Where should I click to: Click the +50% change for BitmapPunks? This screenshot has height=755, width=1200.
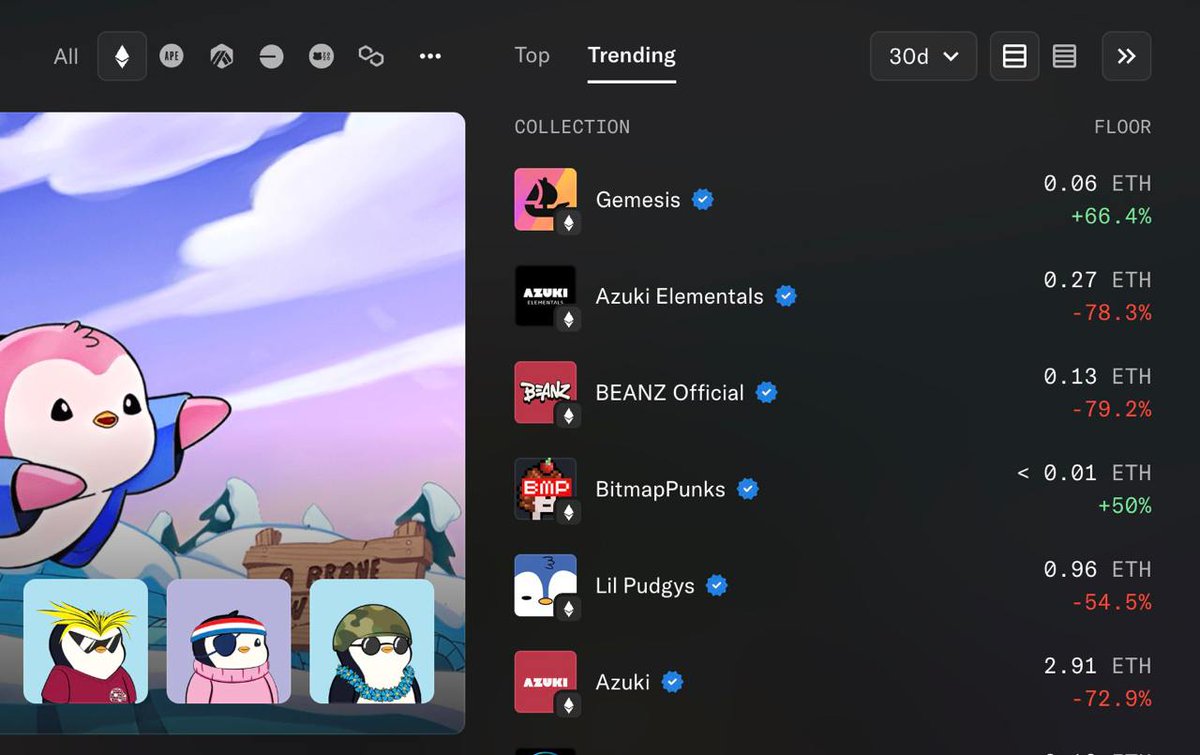[x=1124, y=506]
